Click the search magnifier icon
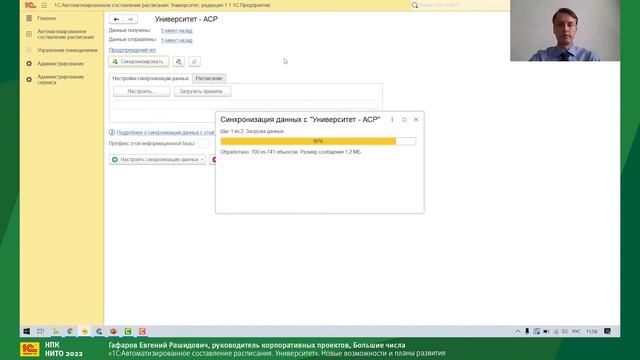The height and width of the screenshot is (360, 640). [415, 5]
